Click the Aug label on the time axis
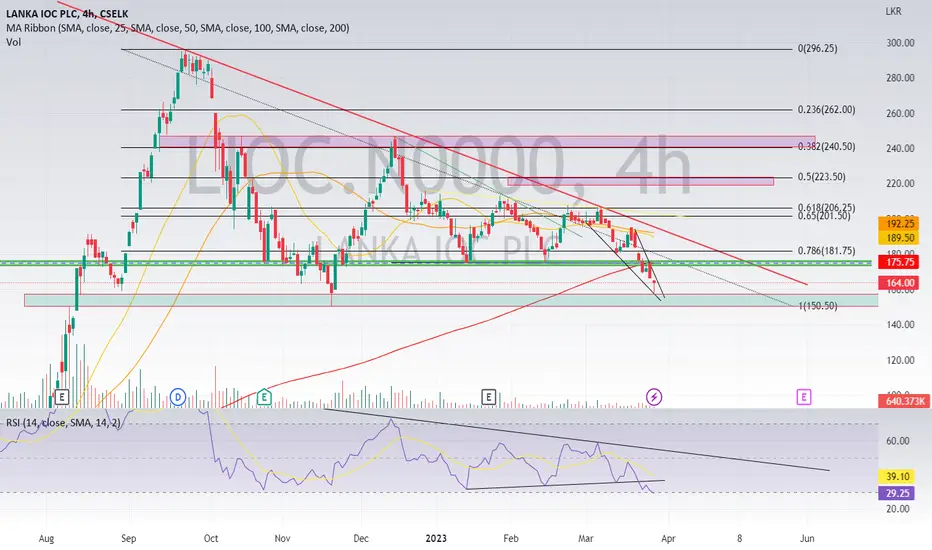Image resolution: width=932 pixels, height=550 pixels. pos(46,539)
